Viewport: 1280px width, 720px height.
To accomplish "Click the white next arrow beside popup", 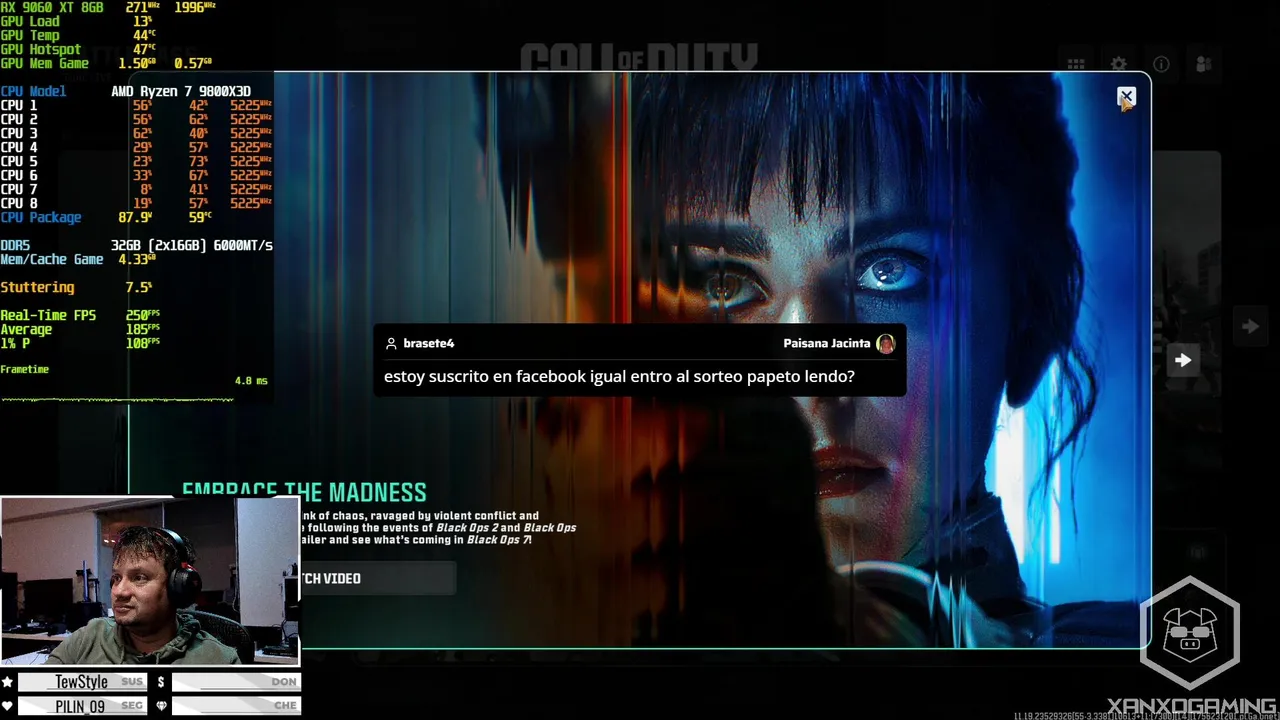I will (1183, 360).
